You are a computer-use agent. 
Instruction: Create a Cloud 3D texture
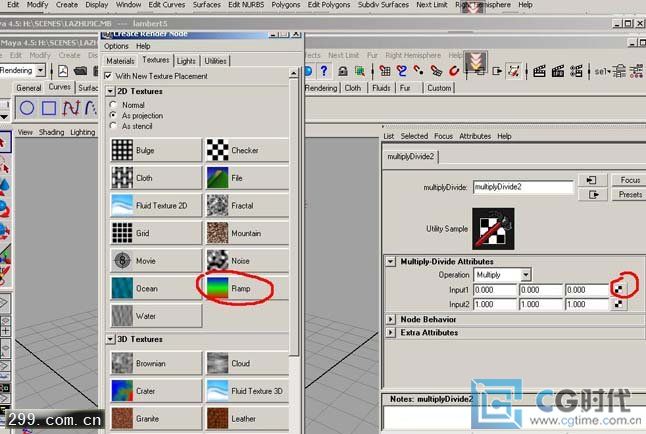click(247, 363)
